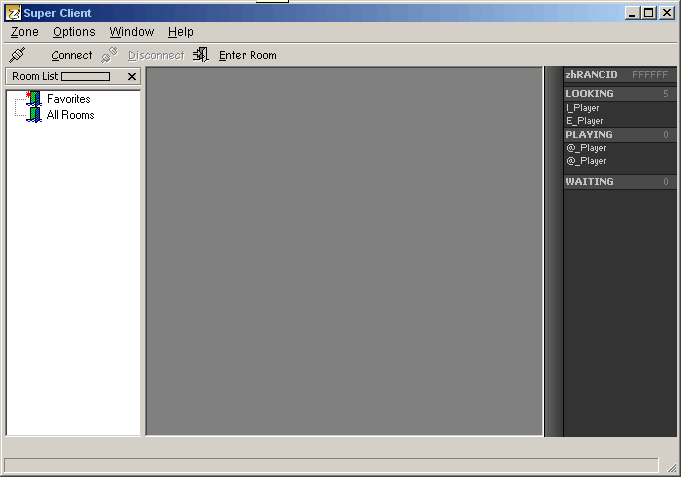
Task: Select E_Player in the LOOKING list
Action: tap(585, 121)
